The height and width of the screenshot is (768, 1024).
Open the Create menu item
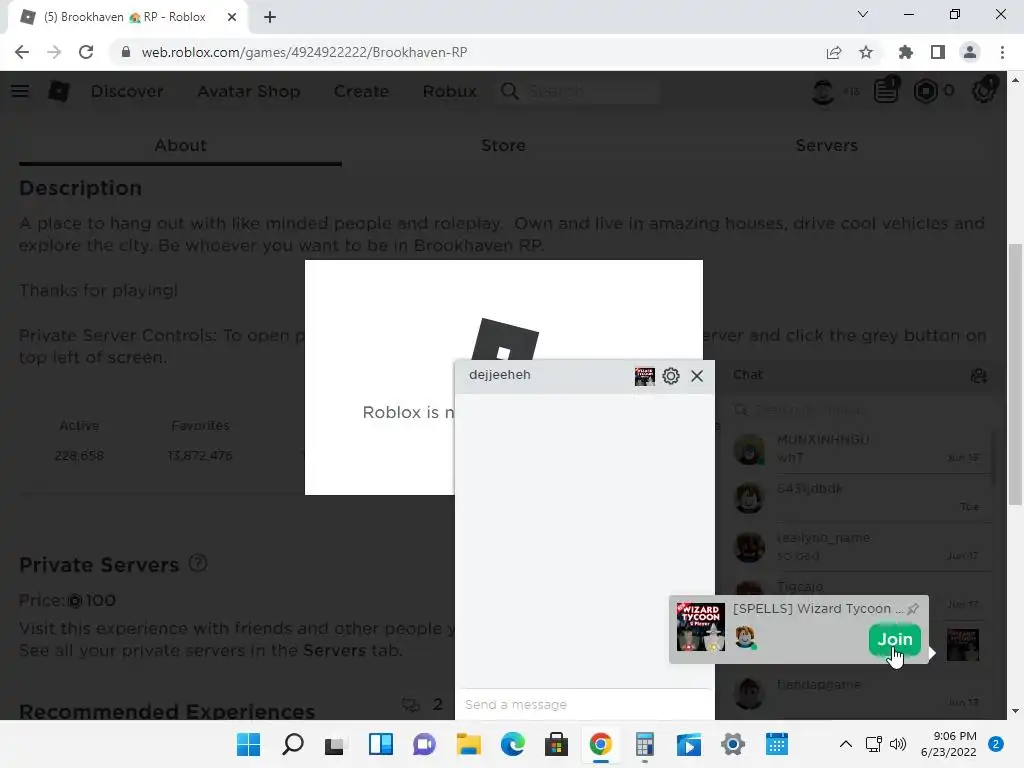coord(361,91)
